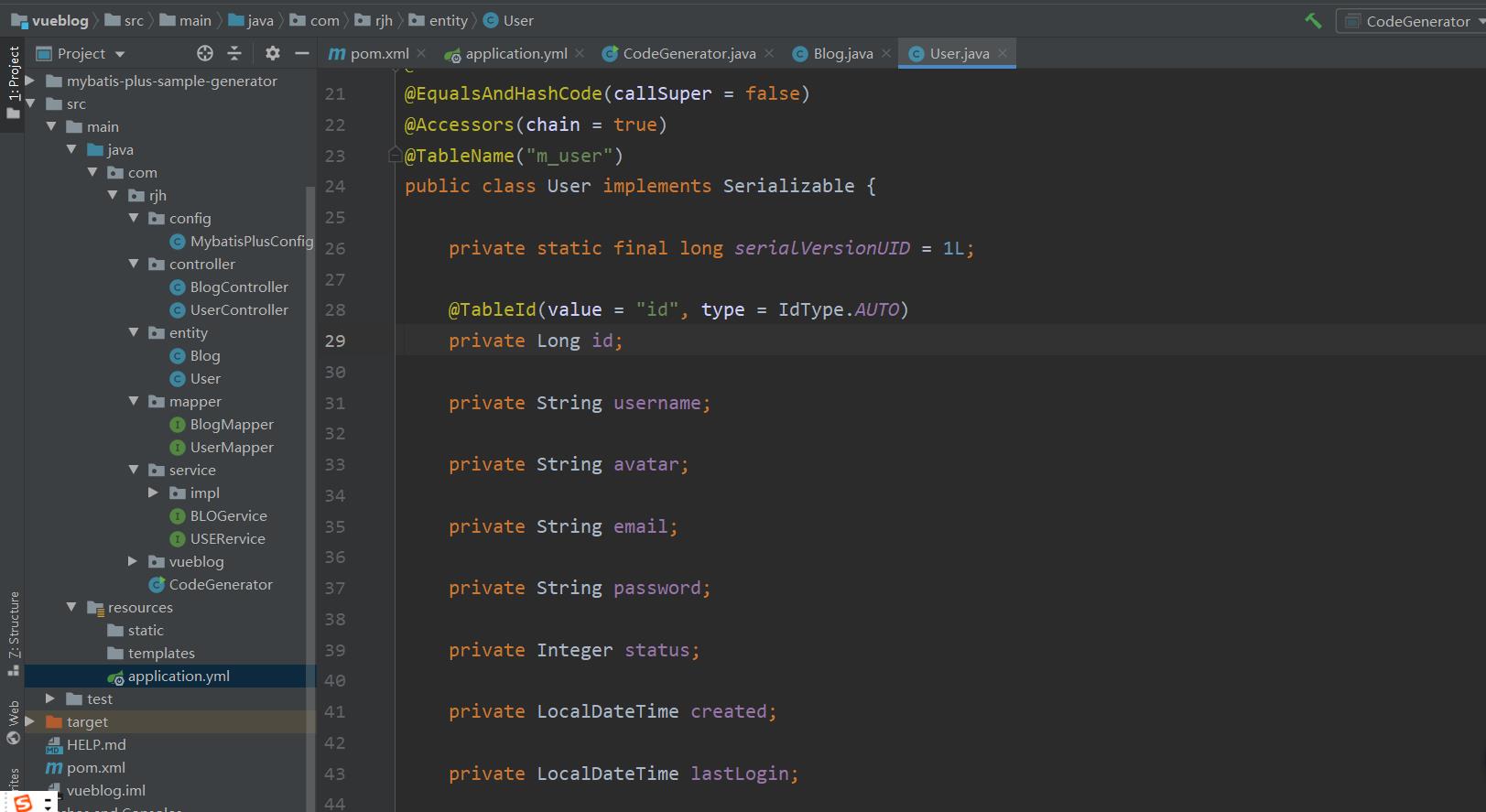Hide the Project panel with minus icon
The height and width of the screenshot is (812, 1486).
click(302, 53)
